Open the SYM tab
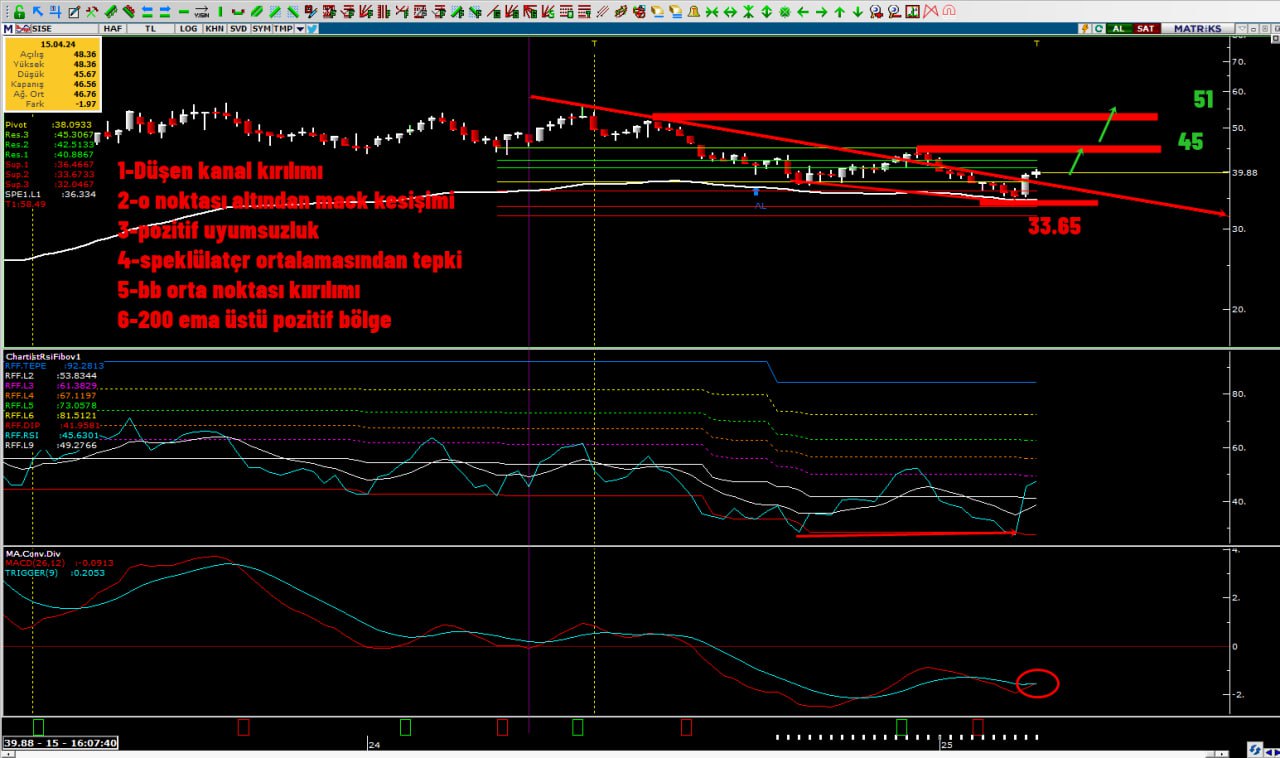 tap(261, 29)
